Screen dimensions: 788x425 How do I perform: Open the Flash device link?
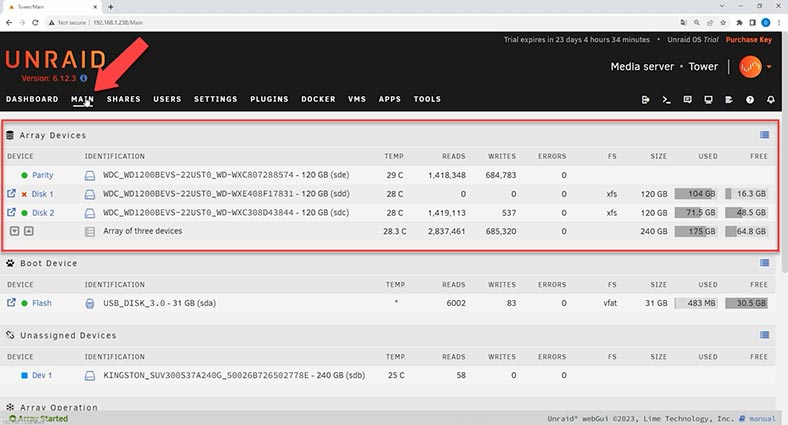tap(42, 303)
